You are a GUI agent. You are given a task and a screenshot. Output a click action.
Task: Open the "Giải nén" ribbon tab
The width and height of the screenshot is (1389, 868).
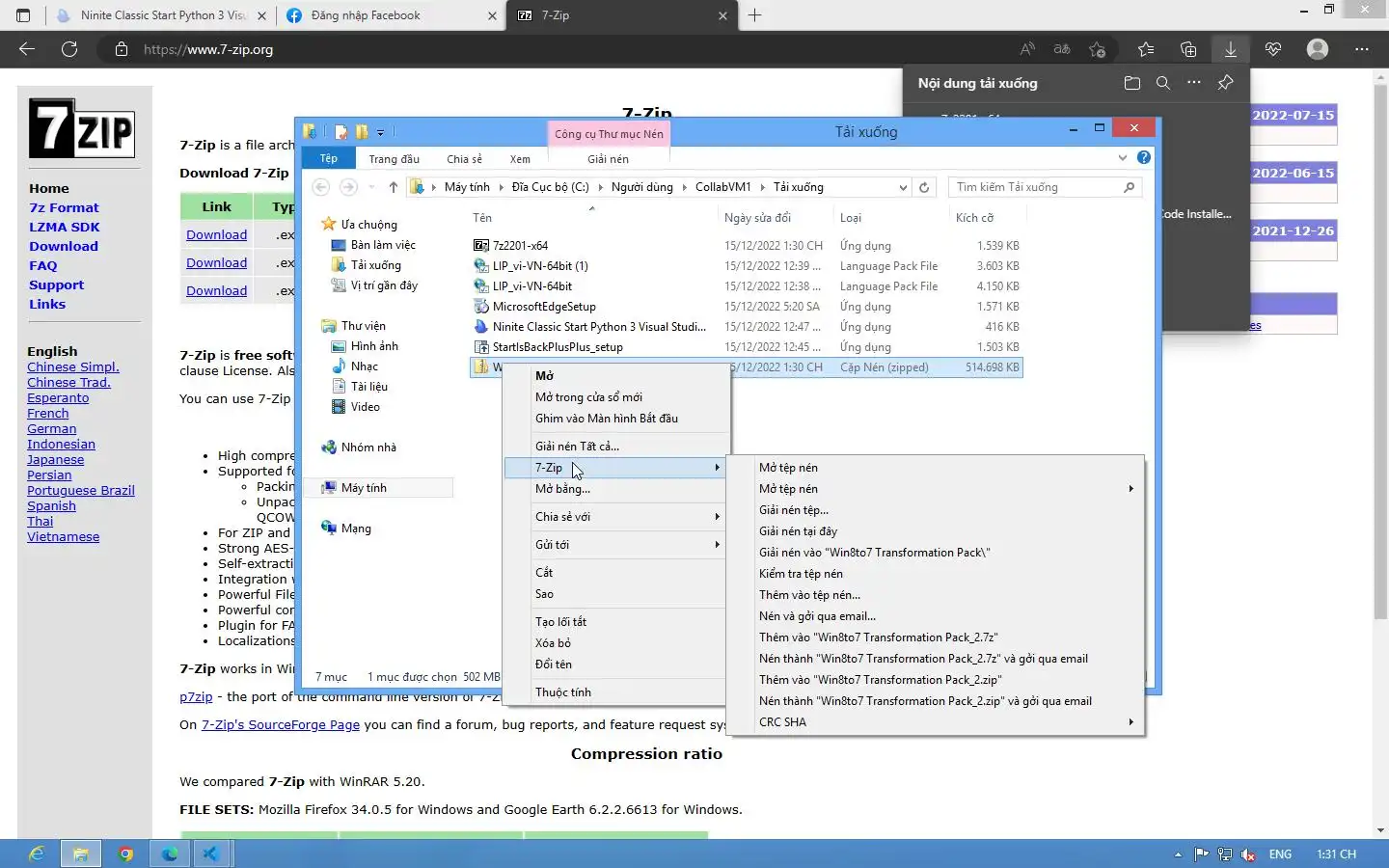[x=608, y=159]
